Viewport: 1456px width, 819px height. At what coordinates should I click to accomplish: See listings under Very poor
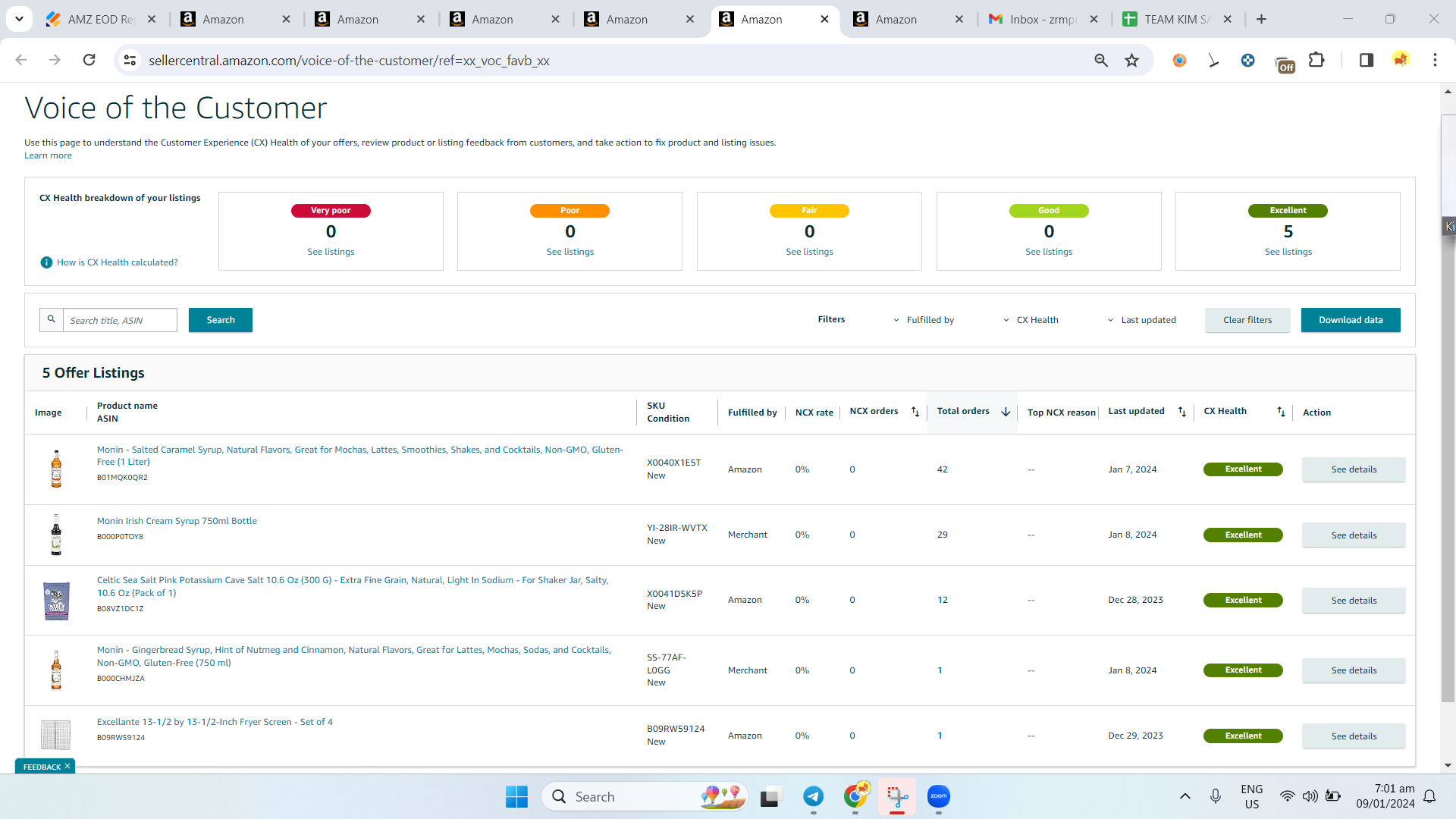point(331,252)
